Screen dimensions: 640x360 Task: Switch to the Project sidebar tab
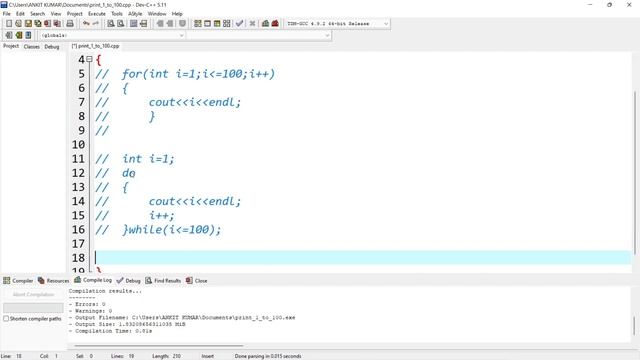11,46
